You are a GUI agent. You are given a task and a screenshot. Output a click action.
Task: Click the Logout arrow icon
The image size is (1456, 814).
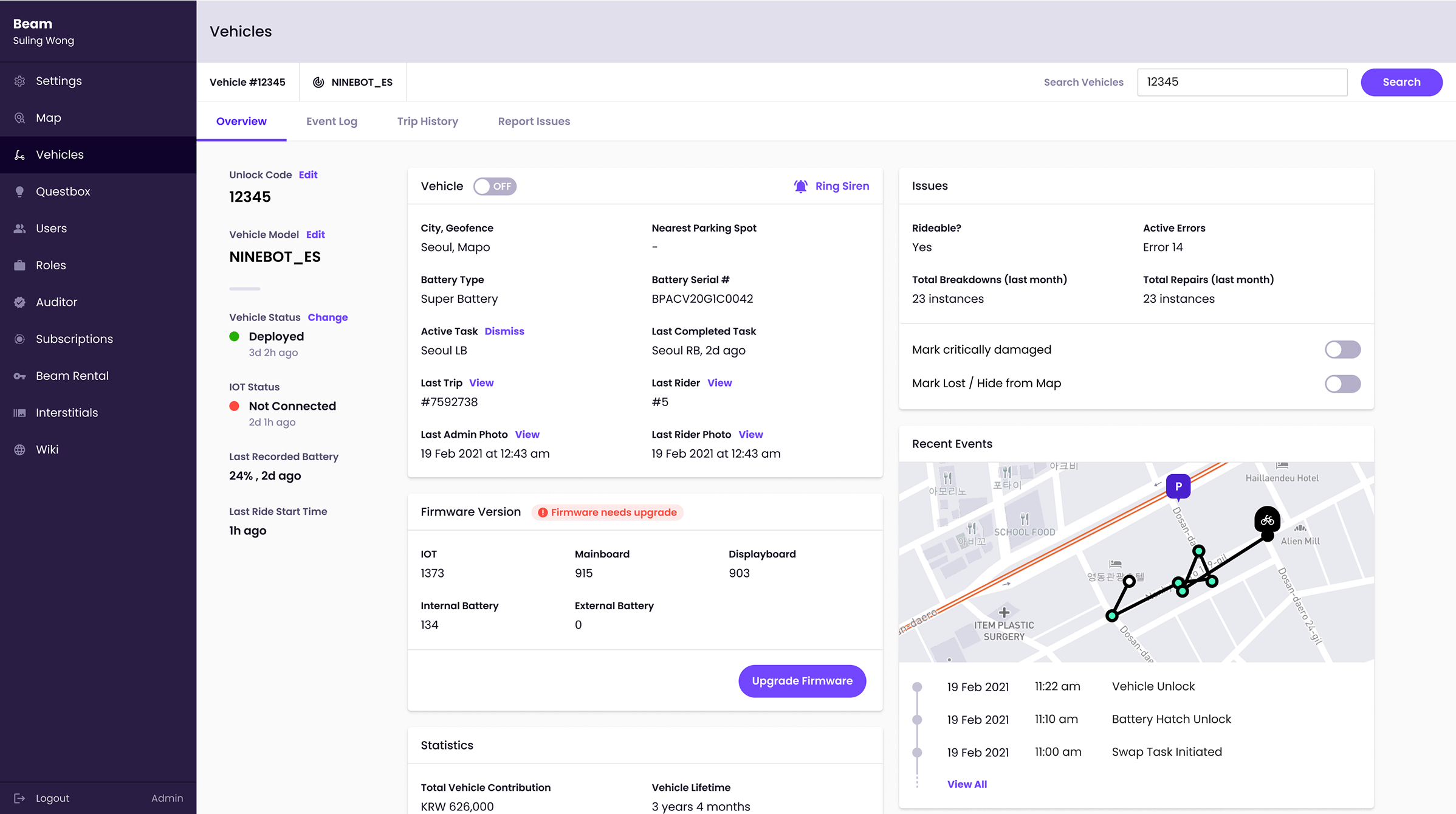pos(19,798)
